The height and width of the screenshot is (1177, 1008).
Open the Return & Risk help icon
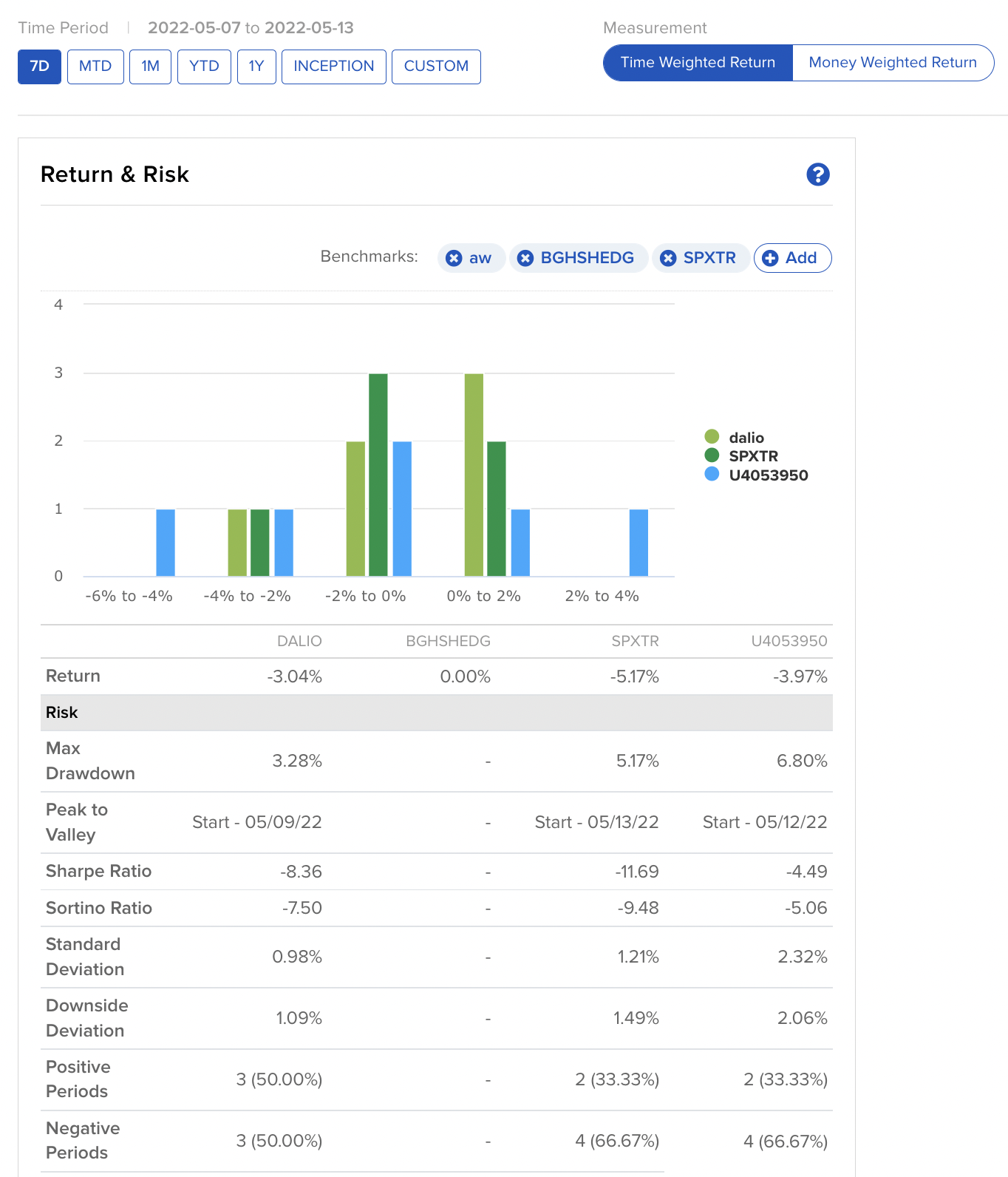817,174
